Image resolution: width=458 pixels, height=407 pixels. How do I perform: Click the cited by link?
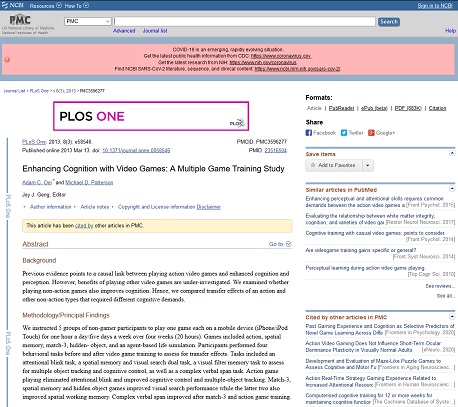pyautogui.click(x=84, y=226)
